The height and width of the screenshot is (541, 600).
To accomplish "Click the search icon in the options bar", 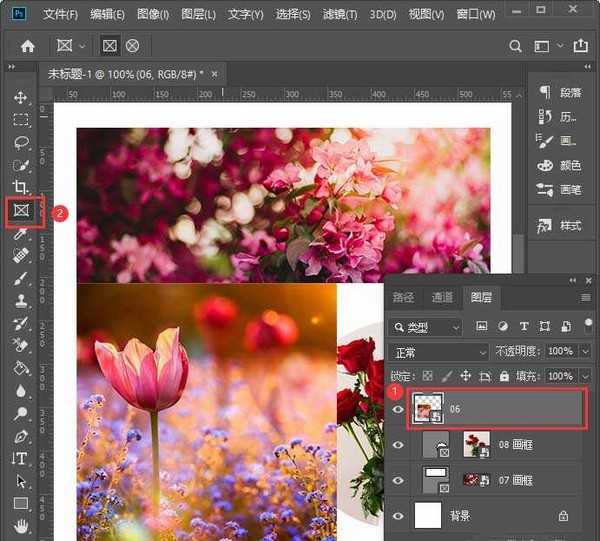I will coord(516,46).
